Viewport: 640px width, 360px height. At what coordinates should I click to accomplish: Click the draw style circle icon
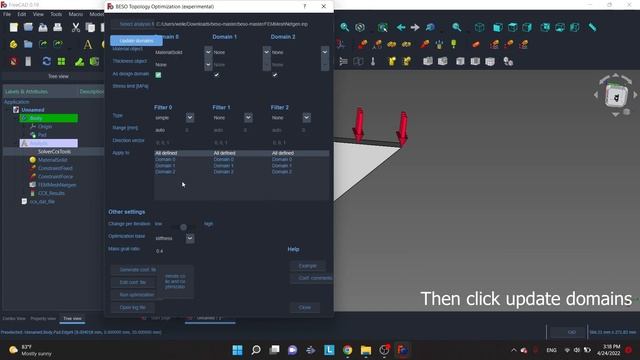click(360, 27)
